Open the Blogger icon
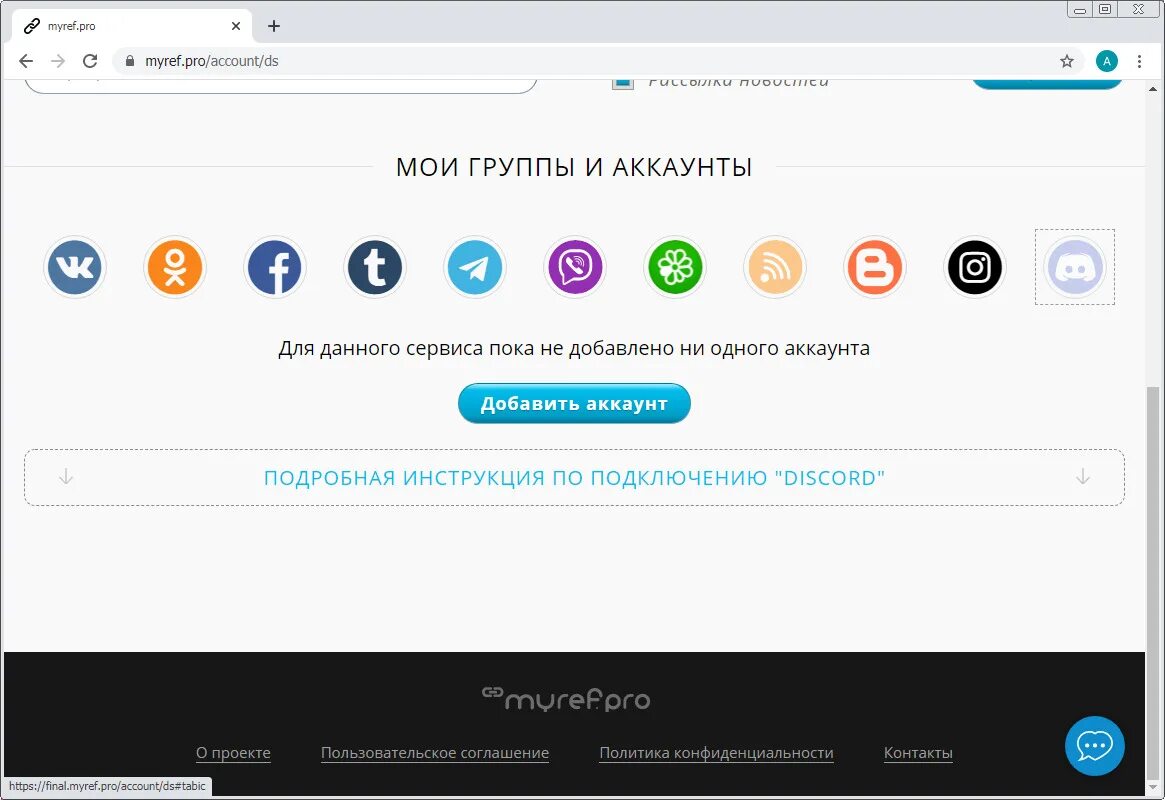Viewport: 1165px width, 800px height. coord(874,267)
